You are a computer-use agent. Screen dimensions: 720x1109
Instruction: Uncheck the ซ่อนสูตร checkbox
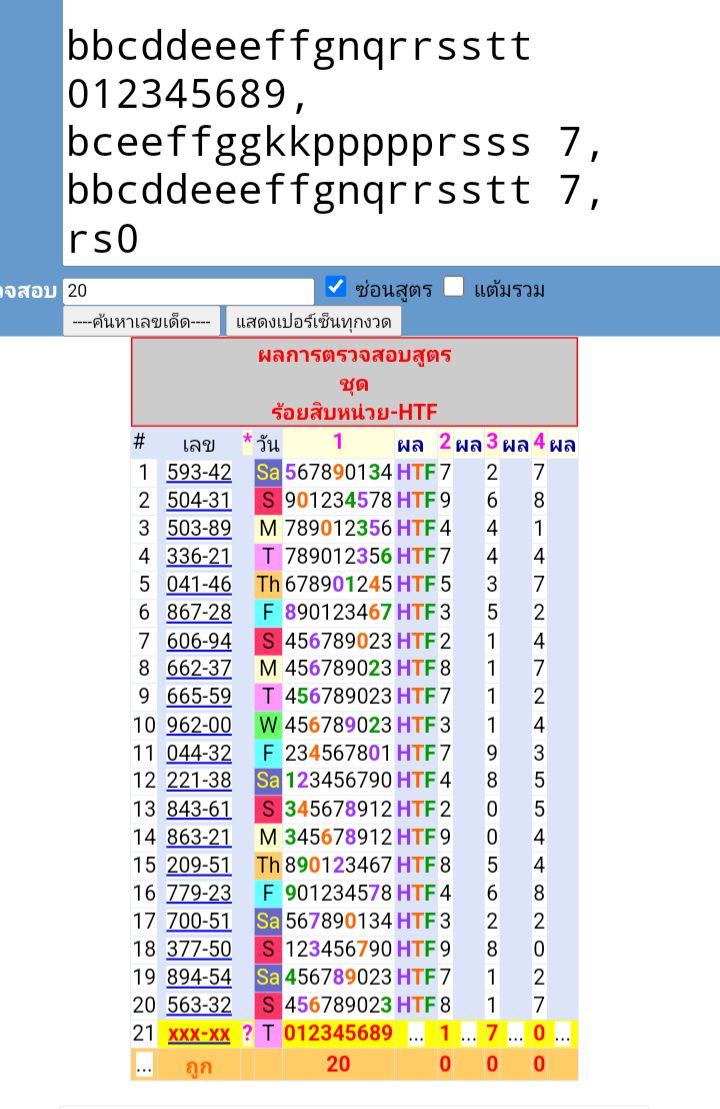[x=336, y=289]
